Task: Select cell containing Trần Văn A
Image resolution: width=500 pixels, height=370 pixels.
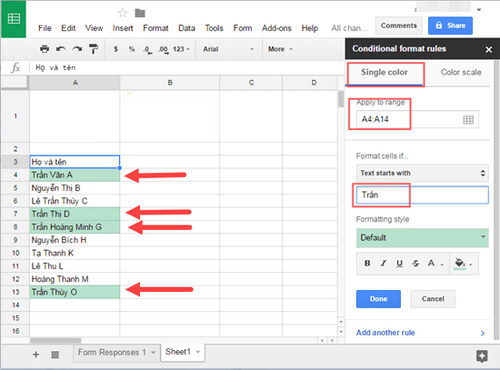Action: coord(75,175)
